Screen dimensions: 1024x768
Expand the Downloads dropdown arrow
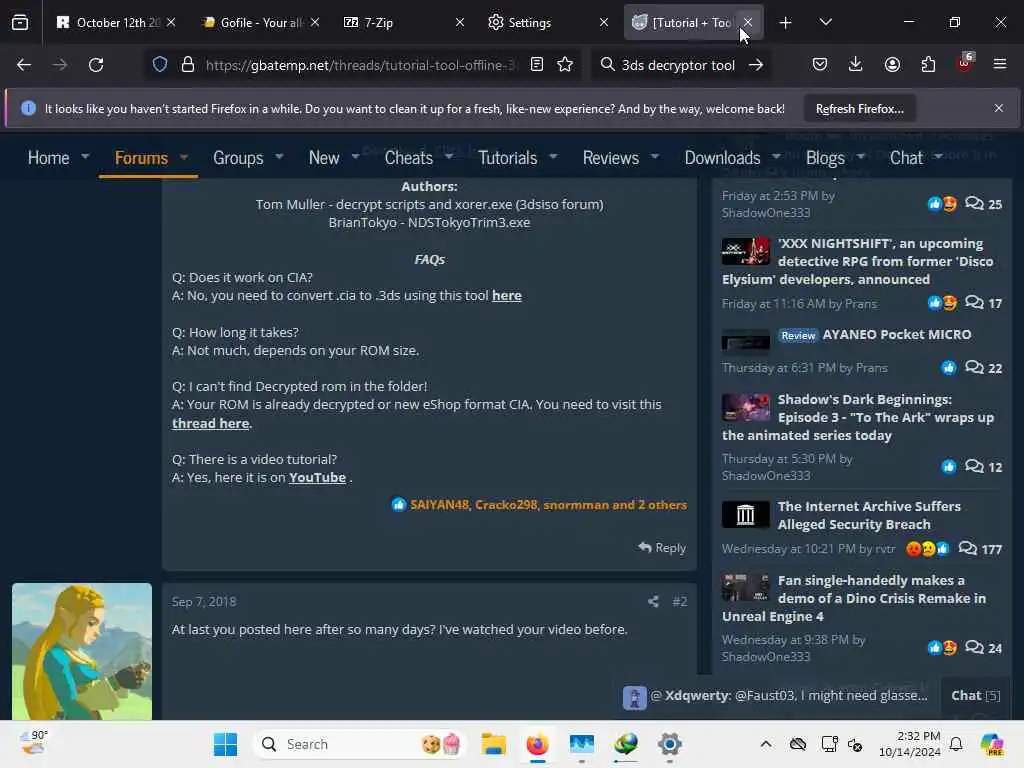776,157
